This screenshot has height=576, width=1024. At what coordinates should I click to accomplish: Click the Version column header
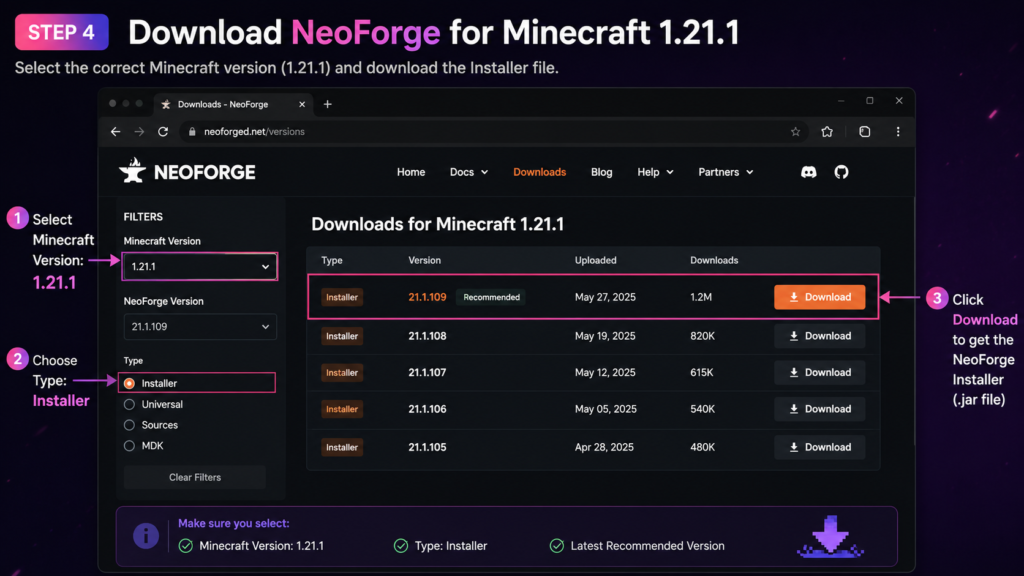point(424,261)
